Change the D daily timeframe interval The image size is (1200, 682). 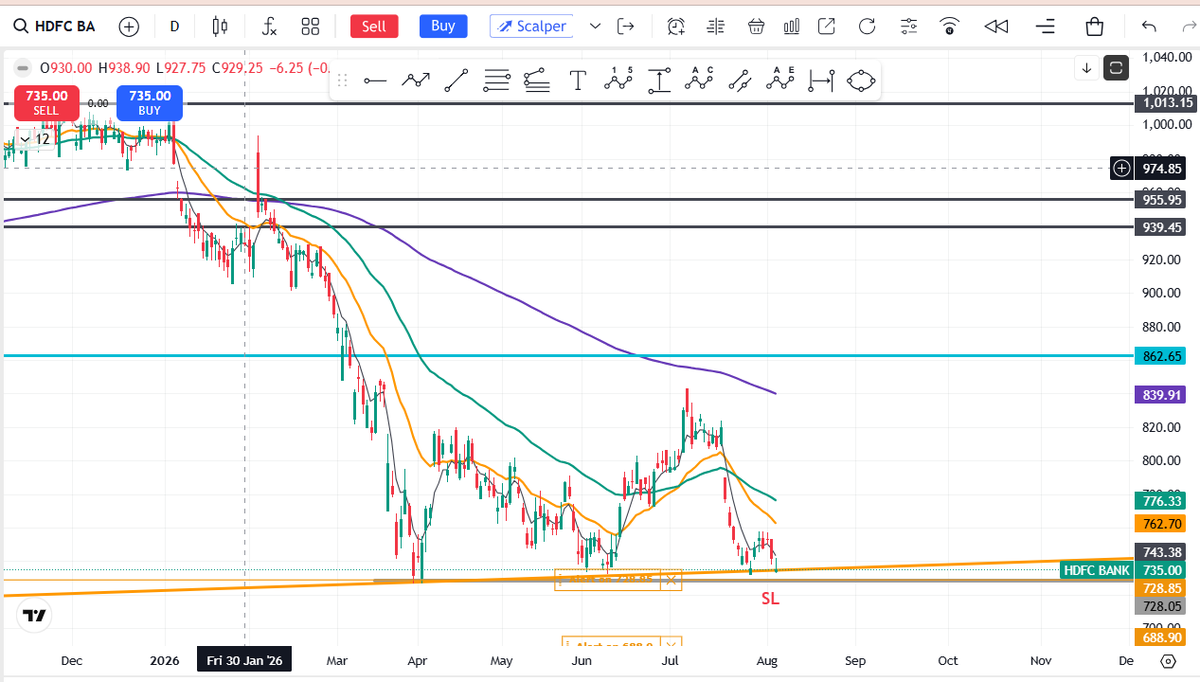(175, 26)
